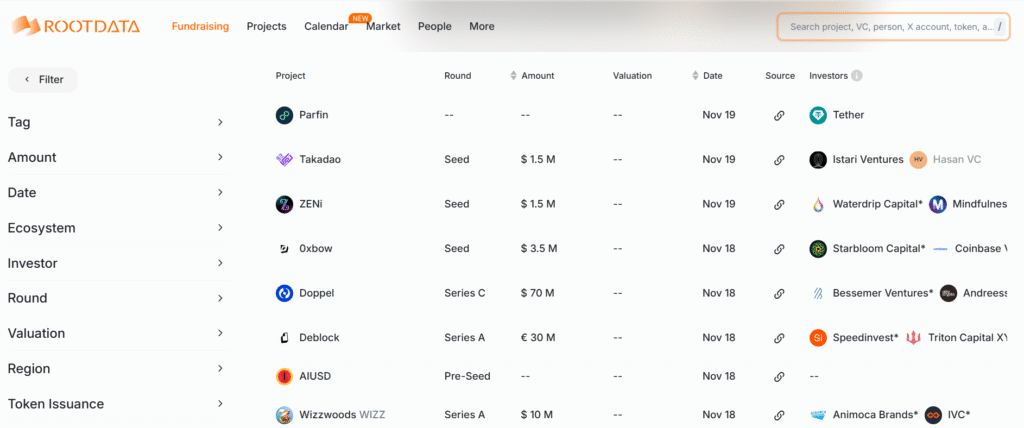Click the Investors info icon
1024x428 pixels.
click(x=857, y=76)
